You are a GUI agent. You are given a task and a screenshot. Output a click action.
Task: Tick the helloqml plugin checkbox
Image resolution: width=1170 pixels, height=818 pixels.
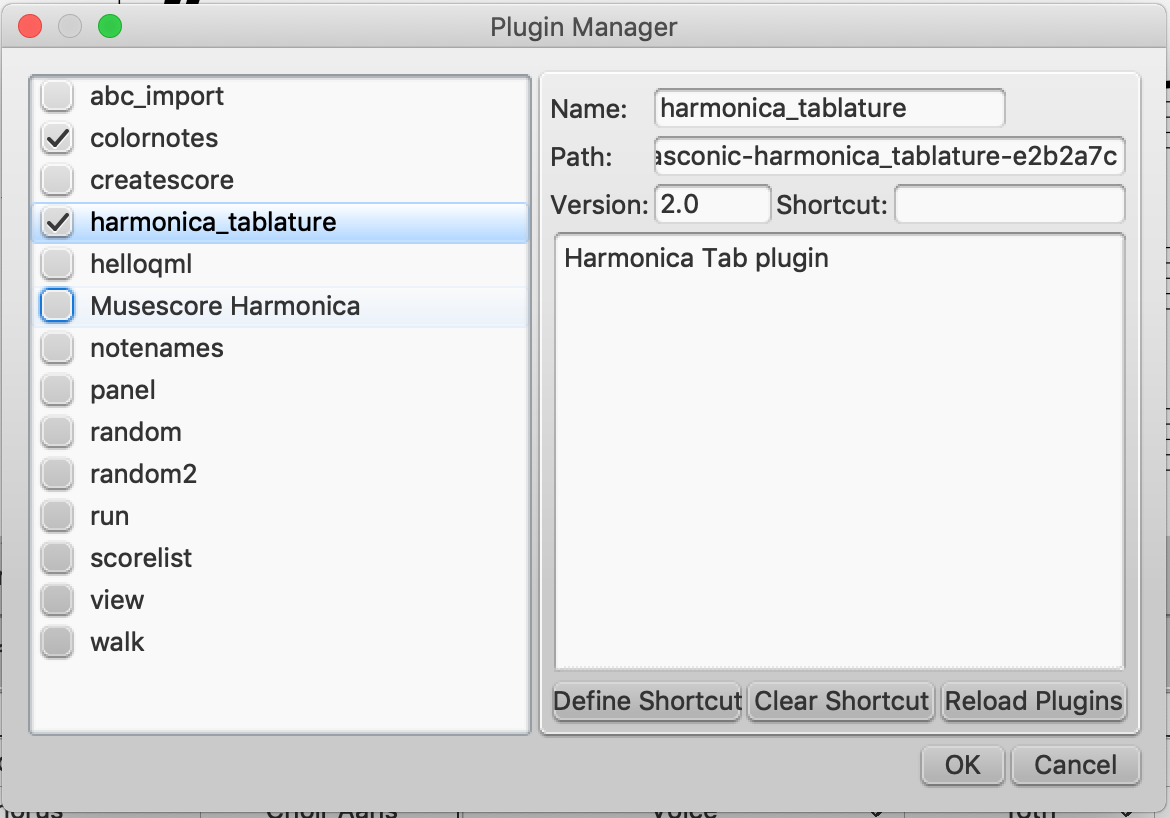[57, 263]
